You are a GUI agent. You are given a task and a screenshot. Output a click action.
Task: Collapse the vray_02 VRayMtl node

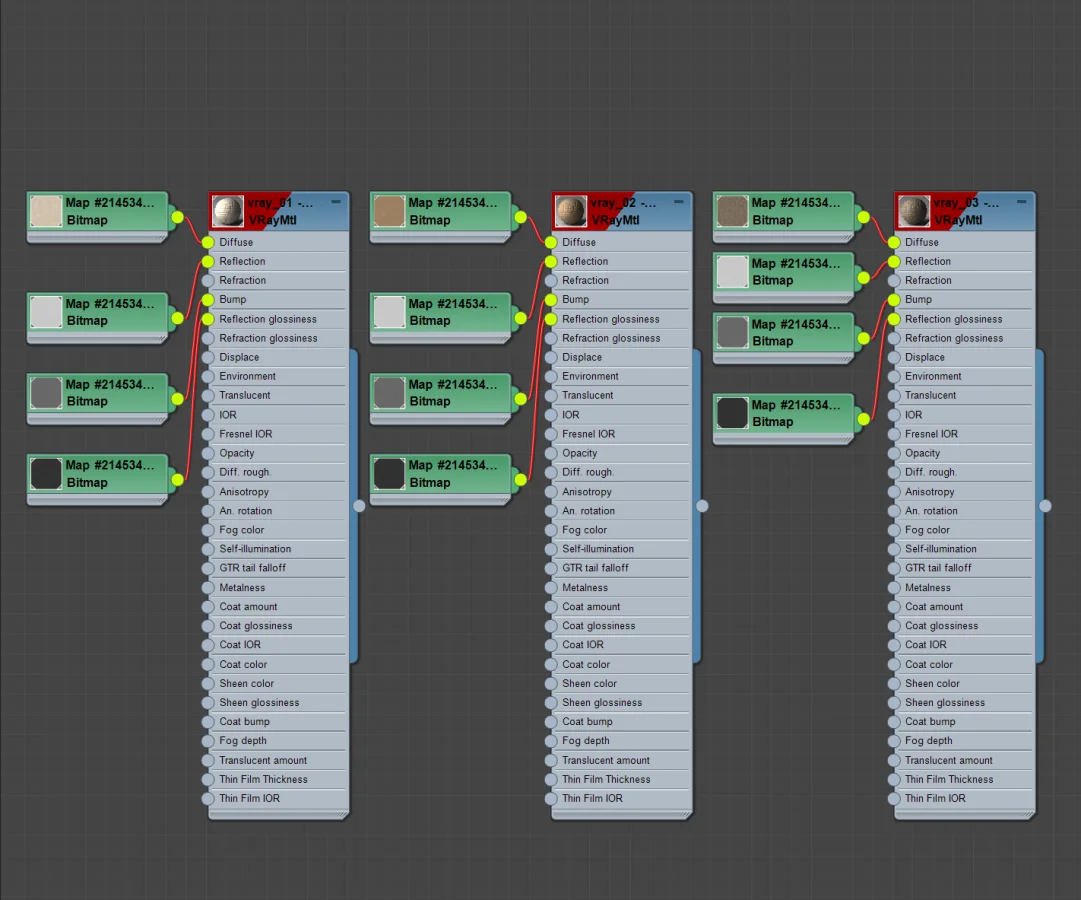pyautogui.click(x=678, y=202)
